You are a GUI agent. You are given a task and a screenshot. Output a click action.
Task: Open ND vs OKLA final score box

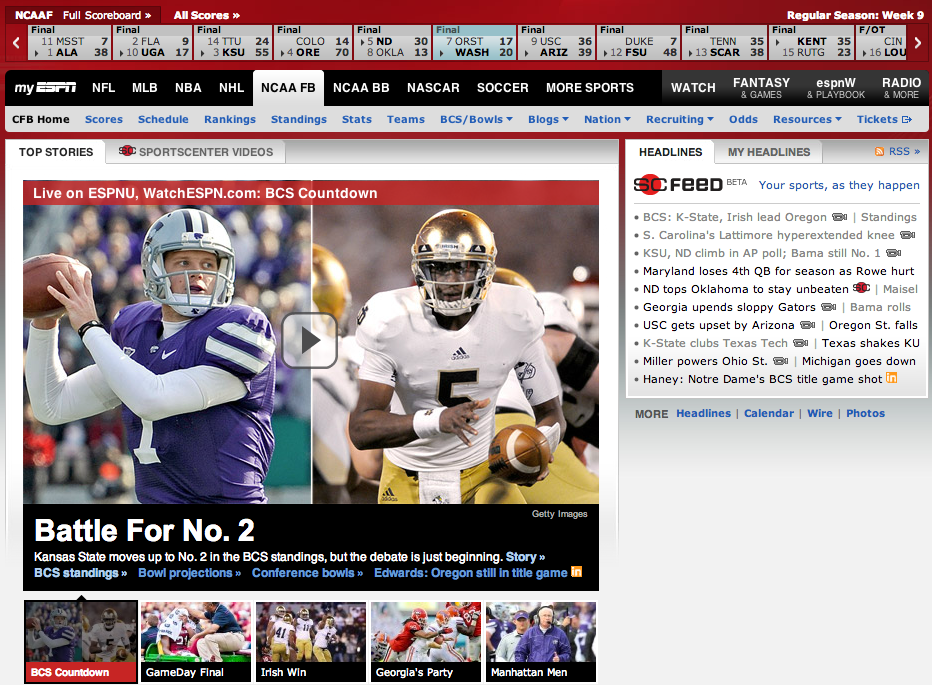pos(393,42)
